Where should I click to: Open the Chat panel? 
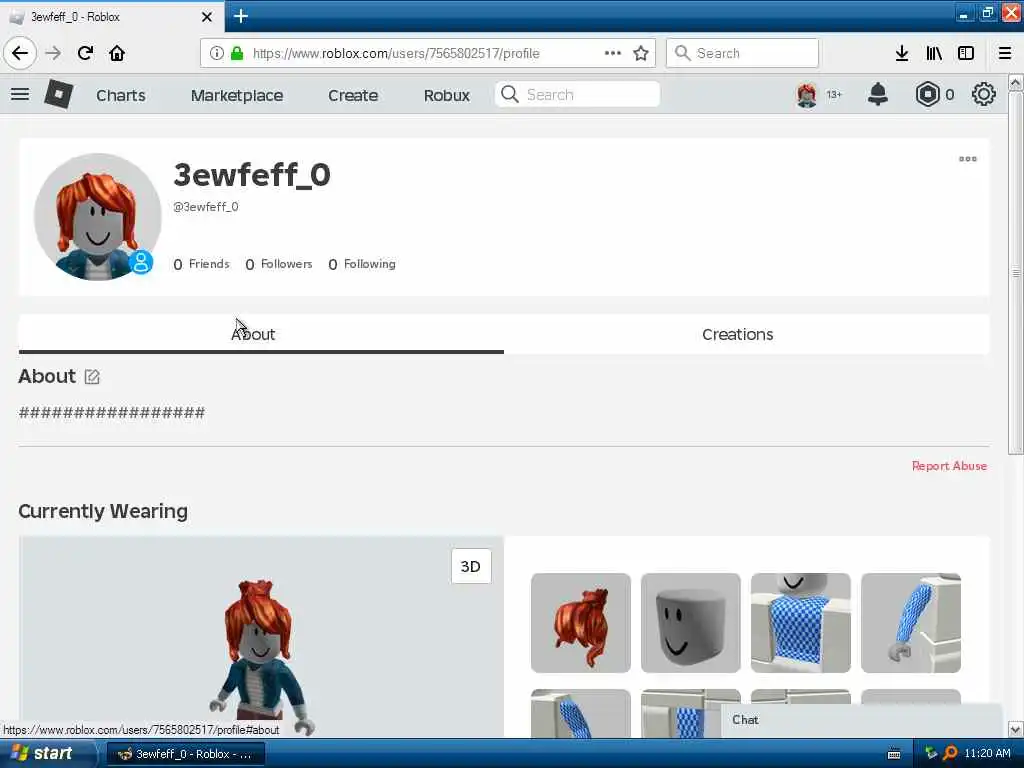tap(862, 720)
